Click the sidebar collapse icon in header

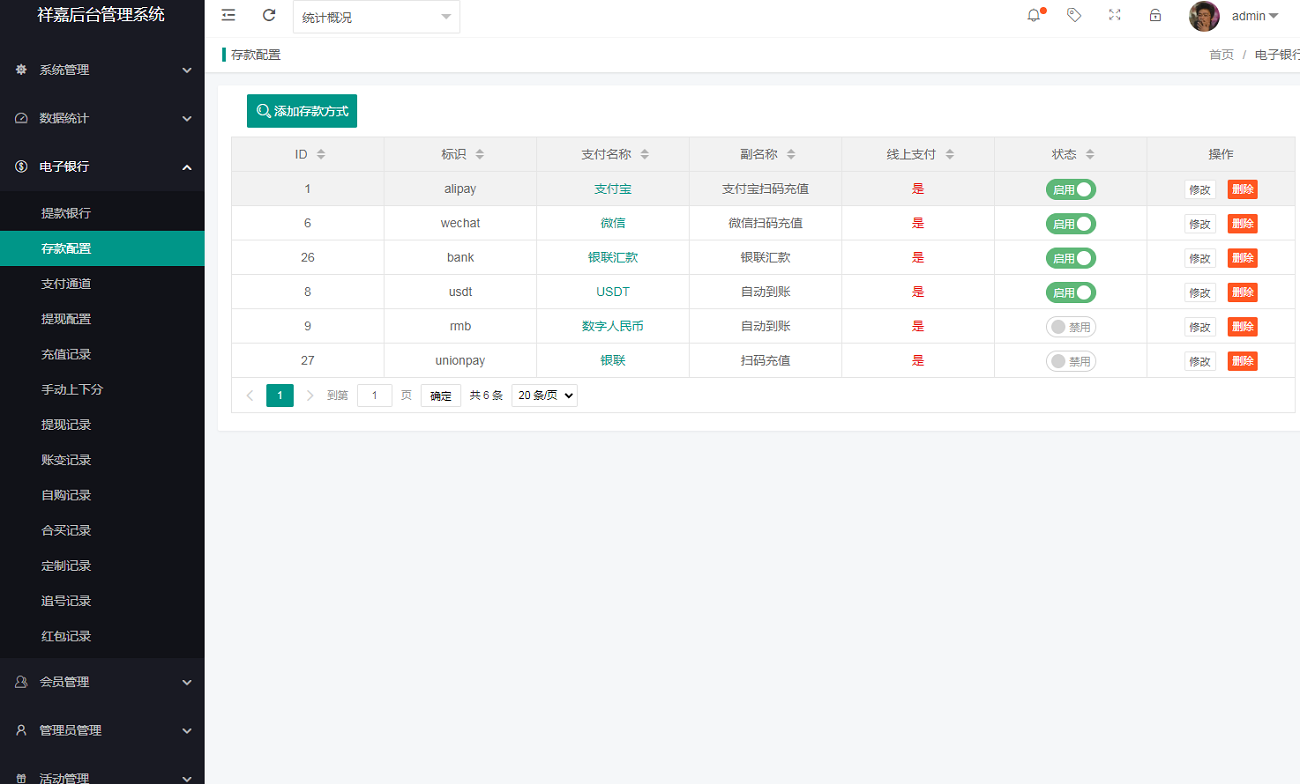[x=229, y=15]
